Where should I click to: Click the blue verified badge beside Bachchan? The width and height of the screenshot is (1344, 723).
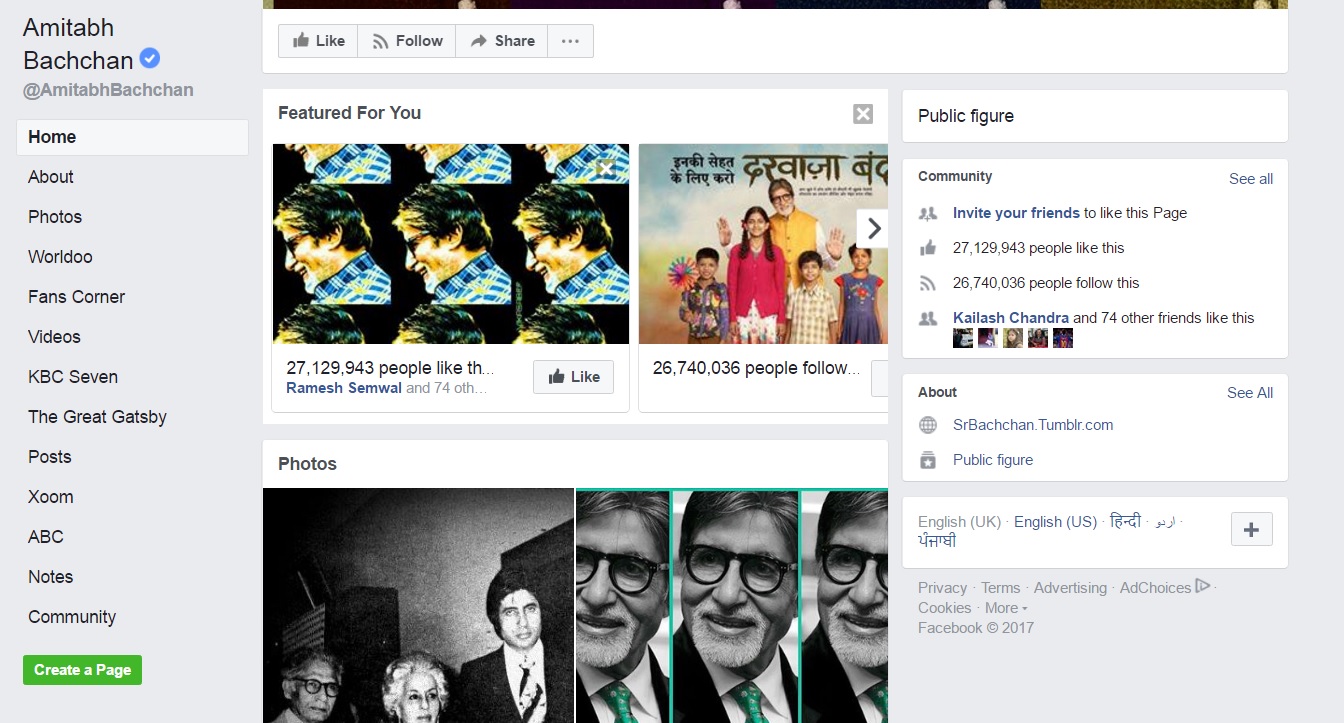[x=149, y=58]
